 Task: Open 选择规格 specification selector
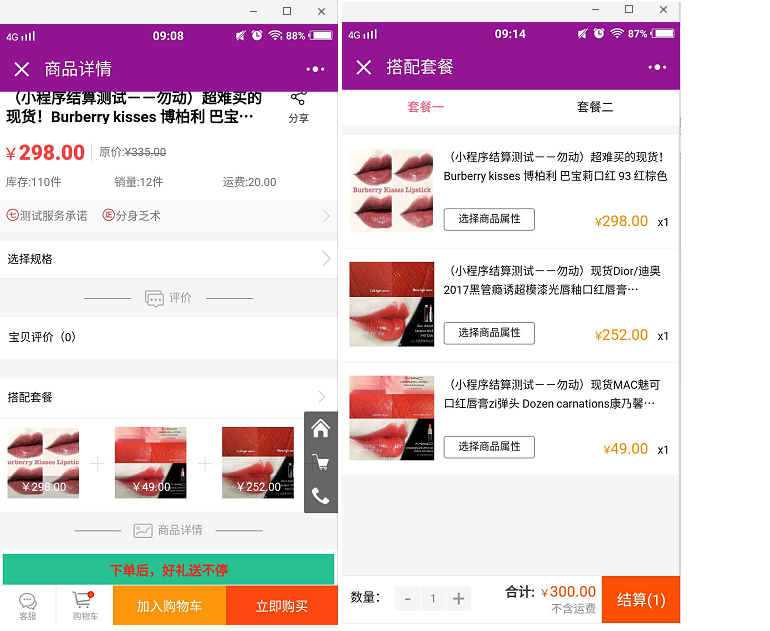point(168,259)
